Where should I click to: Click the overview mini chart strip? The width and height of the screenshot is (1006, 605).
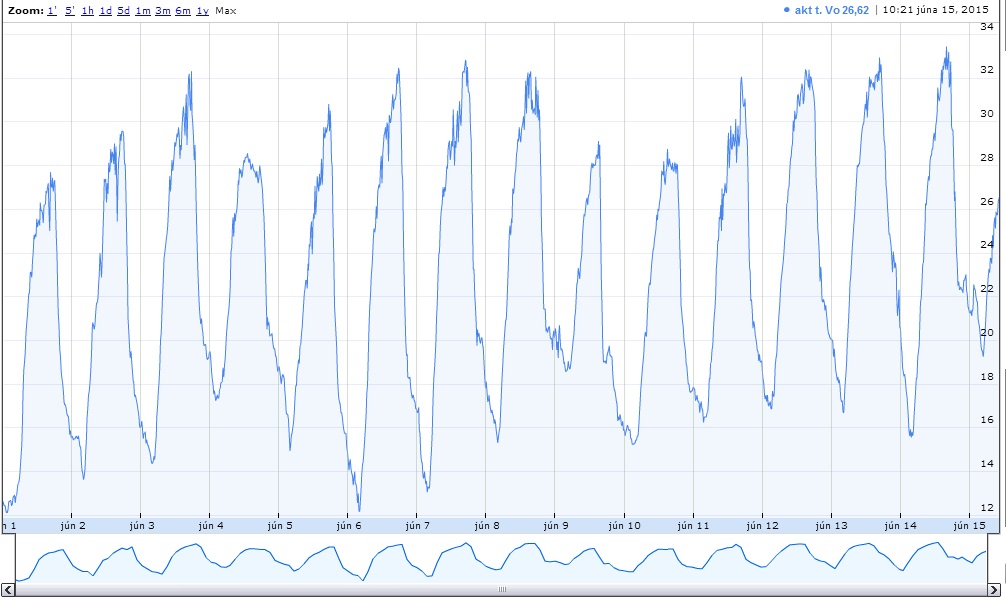pos(500,558)
